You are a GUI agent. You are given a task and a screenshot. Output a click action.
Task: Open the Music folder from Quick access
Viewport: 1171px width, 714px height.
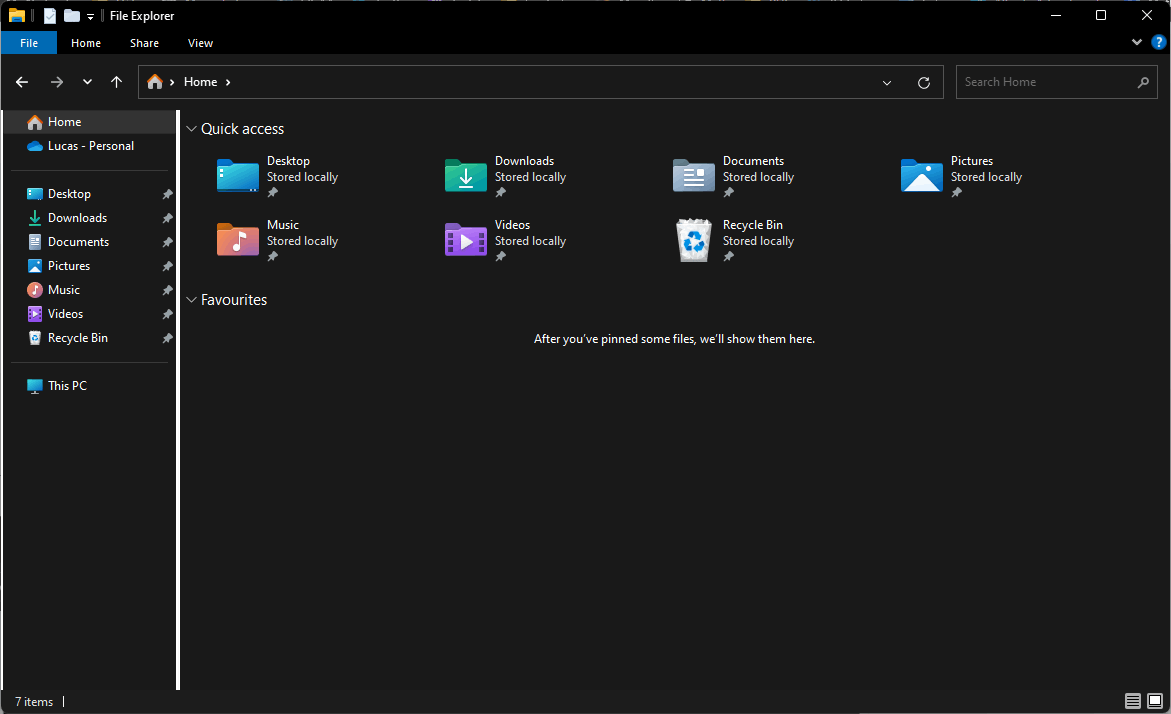[237, 239]
